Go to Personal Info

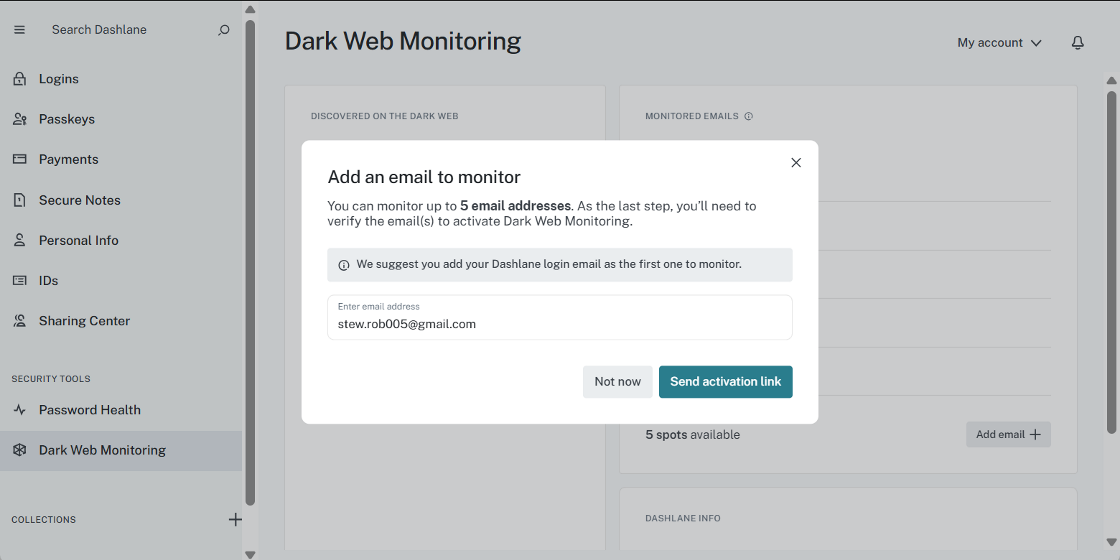tap(78, 240)
